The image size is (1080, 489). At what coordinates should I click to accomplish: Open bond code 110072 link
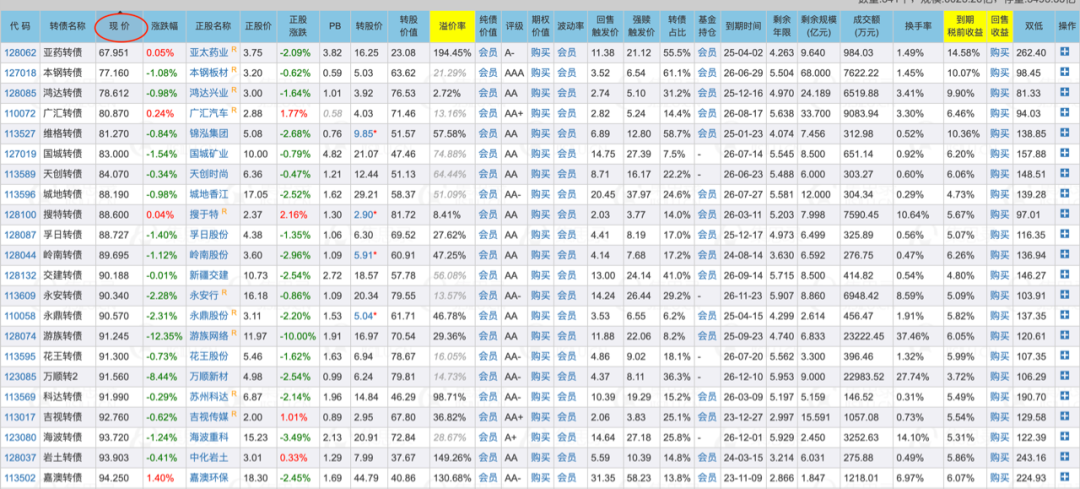tap(20, 114)
